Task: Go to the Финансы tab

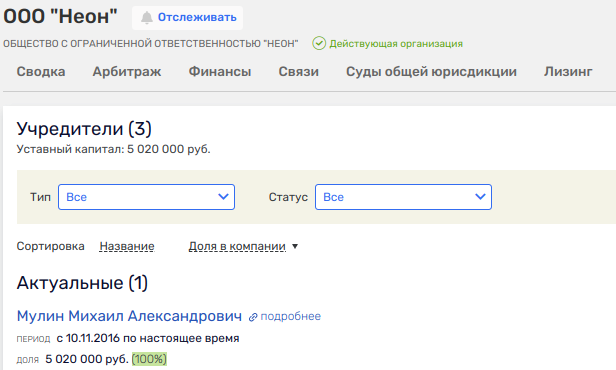Action: 220,71
